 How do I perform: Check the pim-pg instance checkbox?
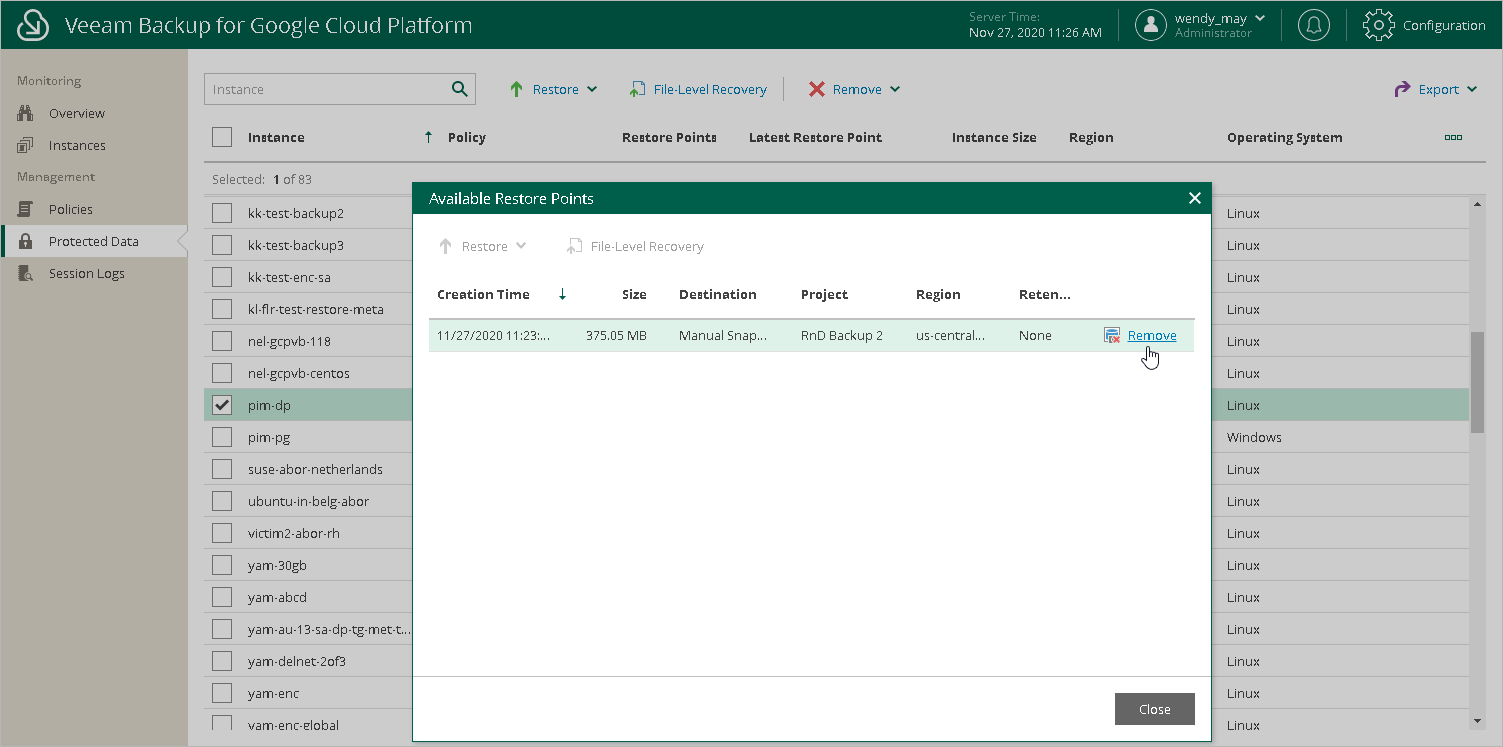pyautogui.click(x=222, y=437)
